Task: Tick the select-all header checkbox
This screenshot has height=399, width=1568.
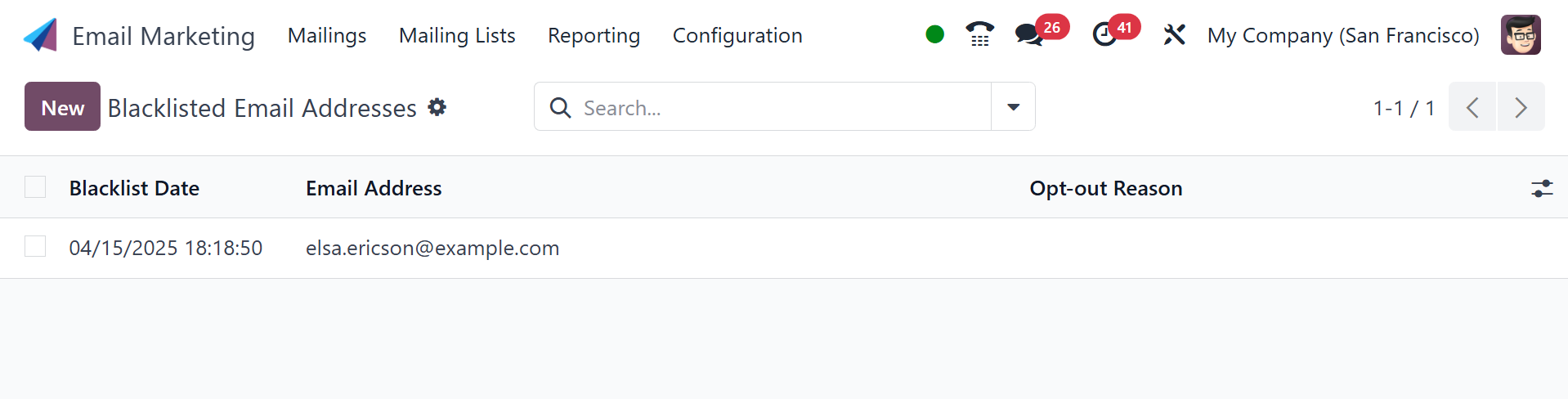Action: point(35,187)
